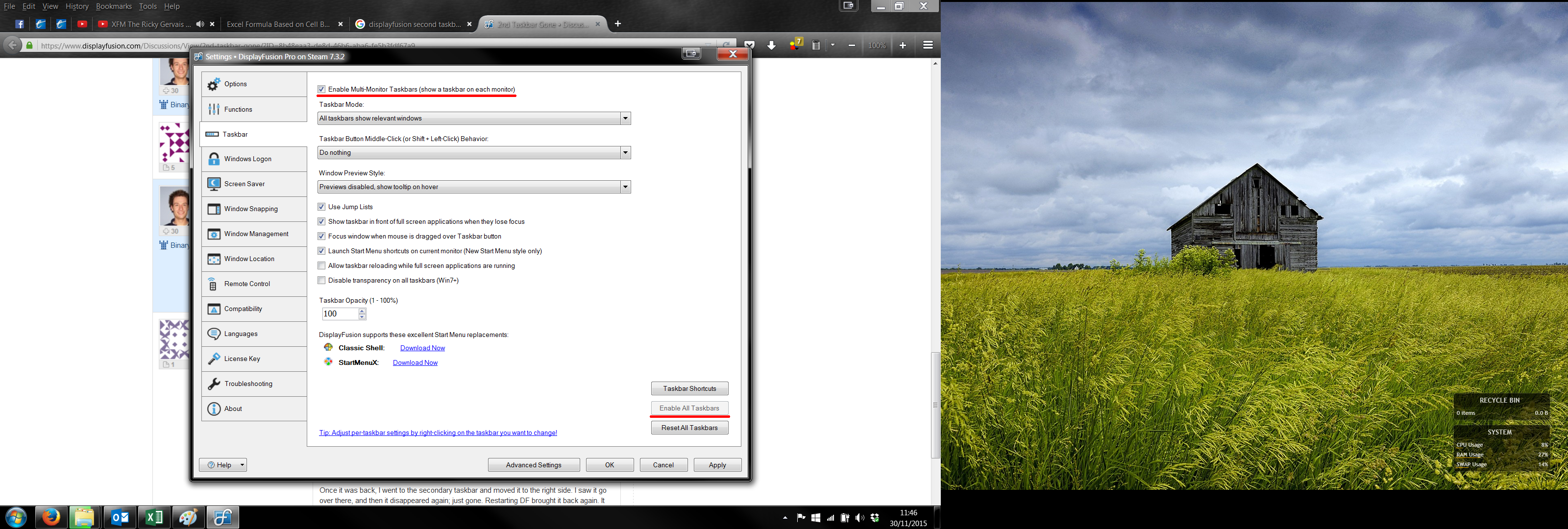1568x529 pixels.
Task: Open the Remote Control settings section
Action: tap(246, 284)
